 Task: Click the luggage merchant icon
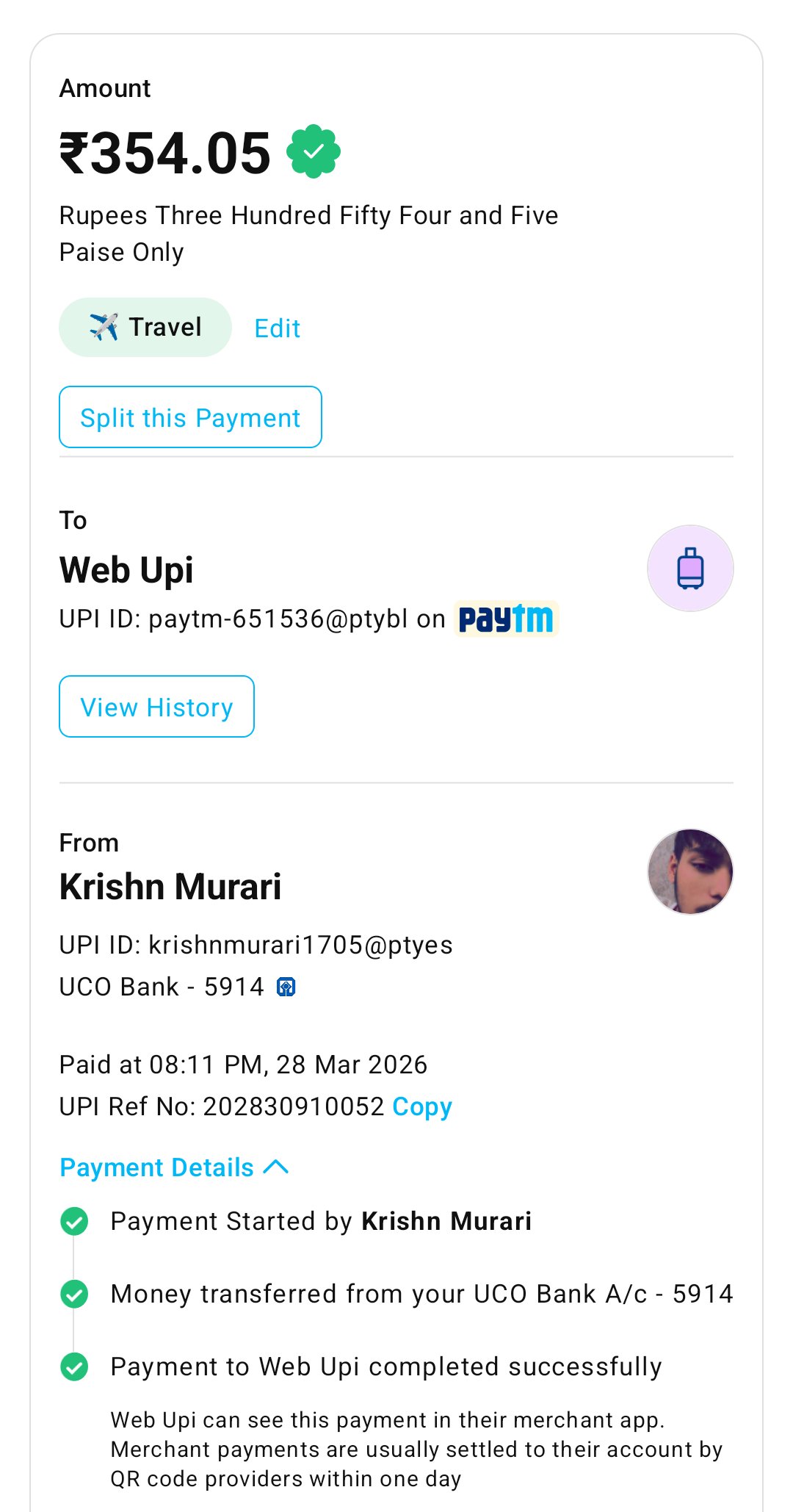point(690,569)
